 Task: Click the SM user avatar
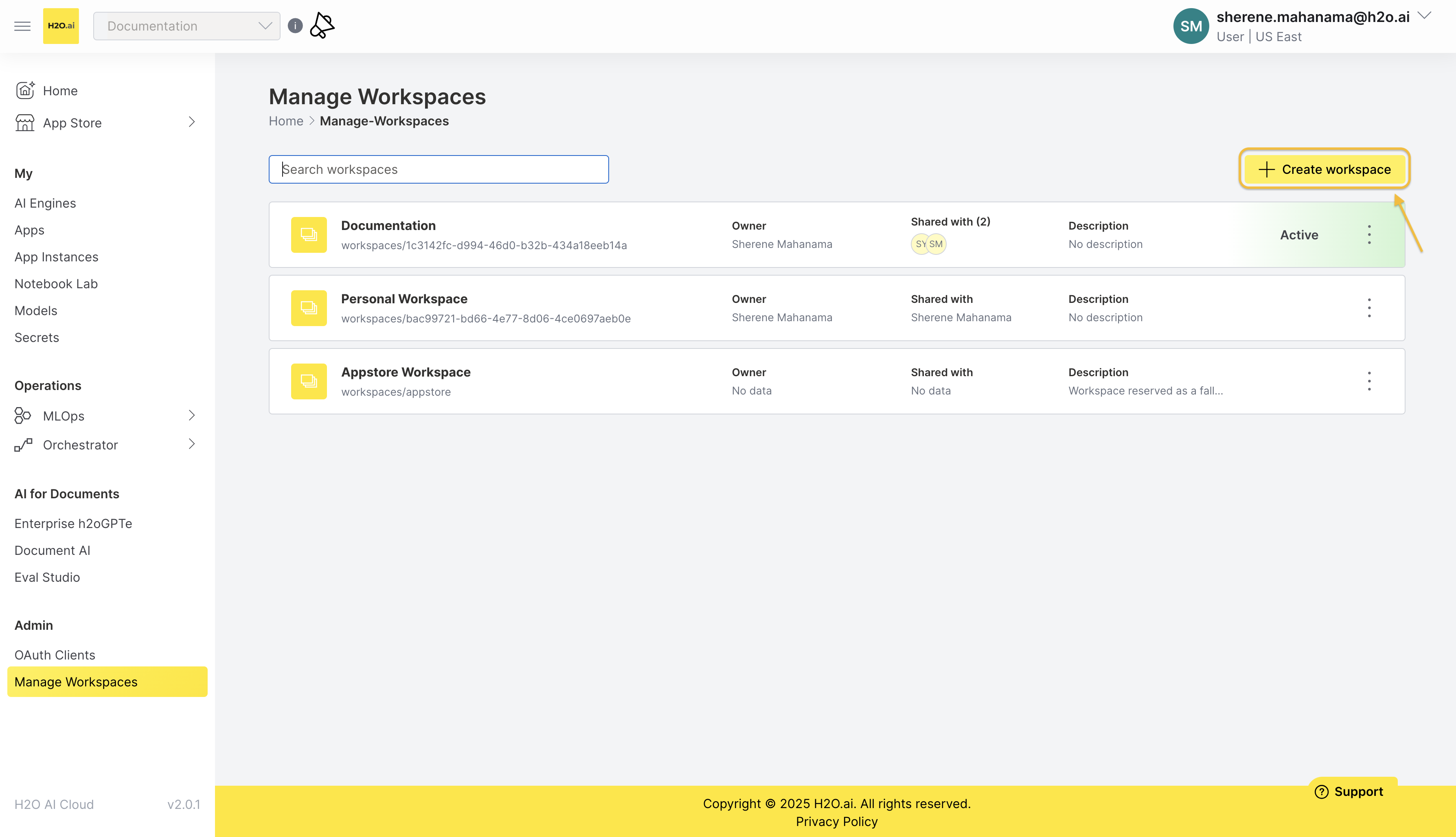1191,26
